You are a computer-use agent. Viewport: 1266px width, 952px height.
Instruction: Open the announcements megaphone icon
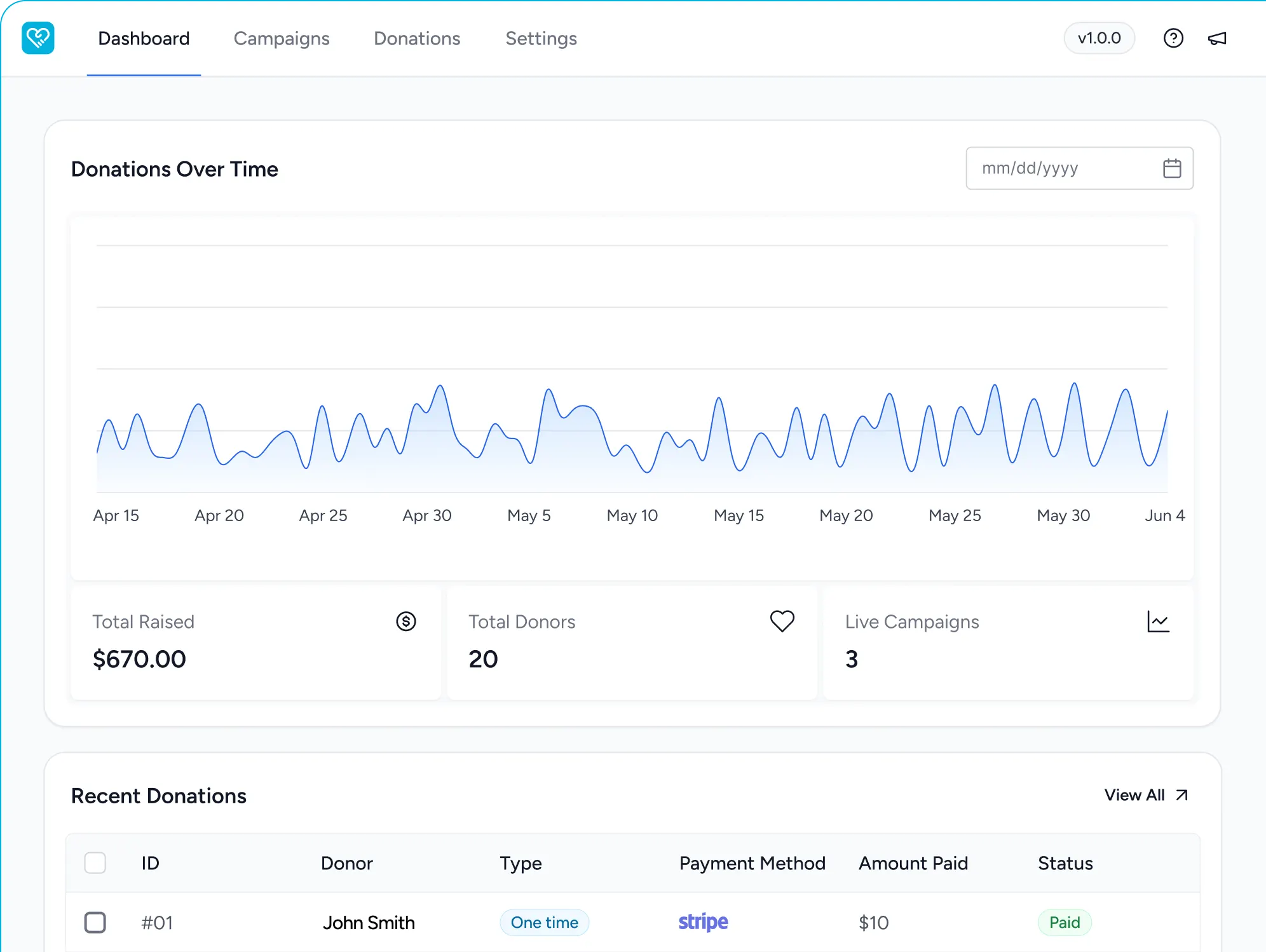pyautogui.click(x=1217, y=39)
